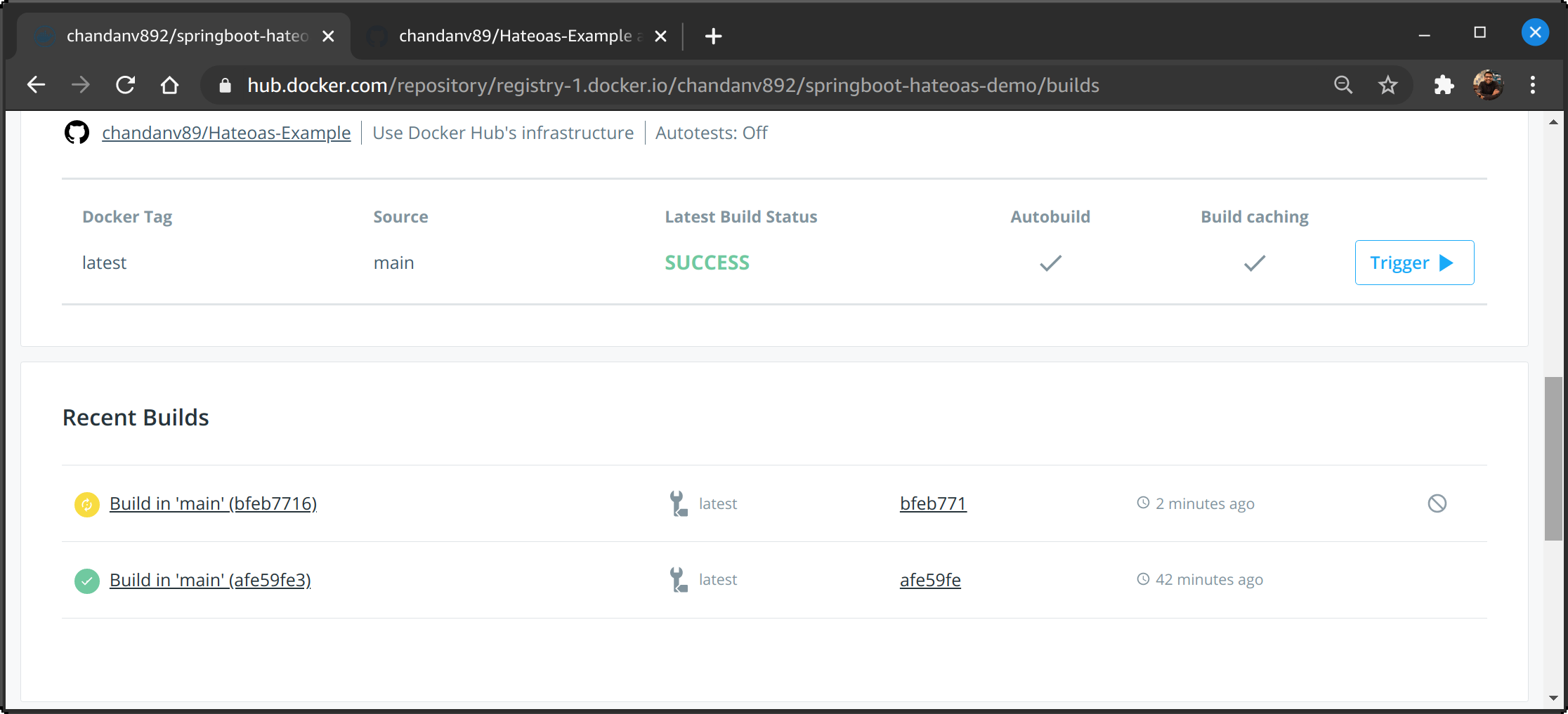Viewport: 1568px width, 714px height.
Task: Click the page vertical scrollbar thumb
Action: click(x=1553, y=458)
